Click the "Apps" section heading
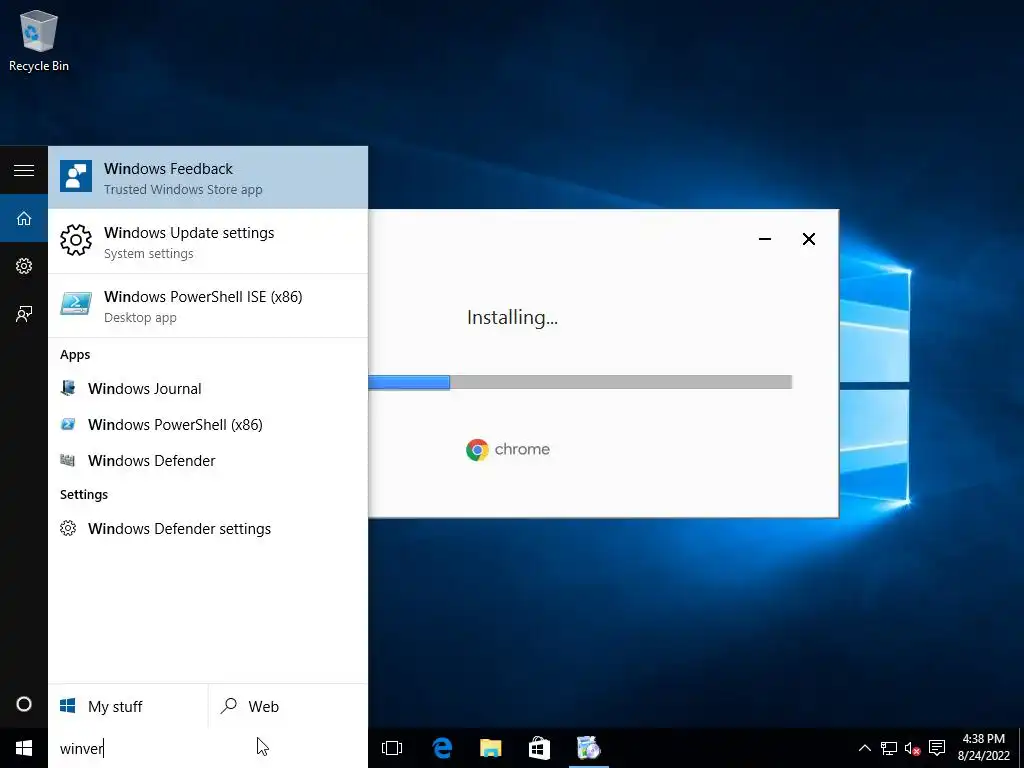This screenshot has height=768, width=1024. [75, 355]
